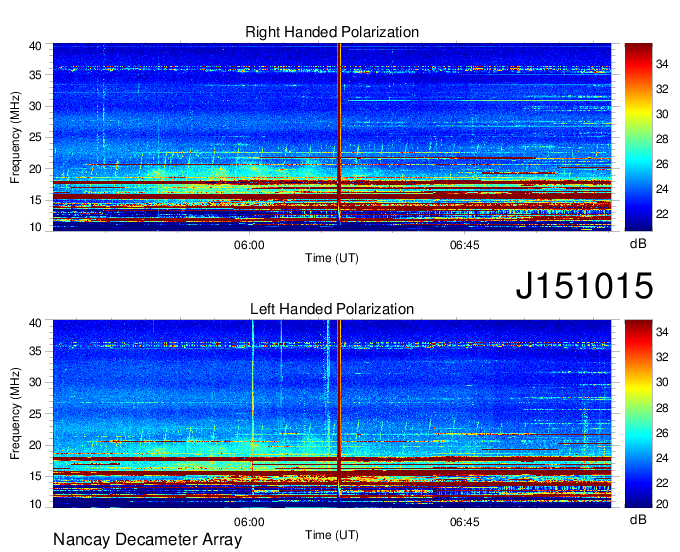Click the 06:00 tick label of the Left Handed plot
The image size is (680, 552).
click(249, 522)
